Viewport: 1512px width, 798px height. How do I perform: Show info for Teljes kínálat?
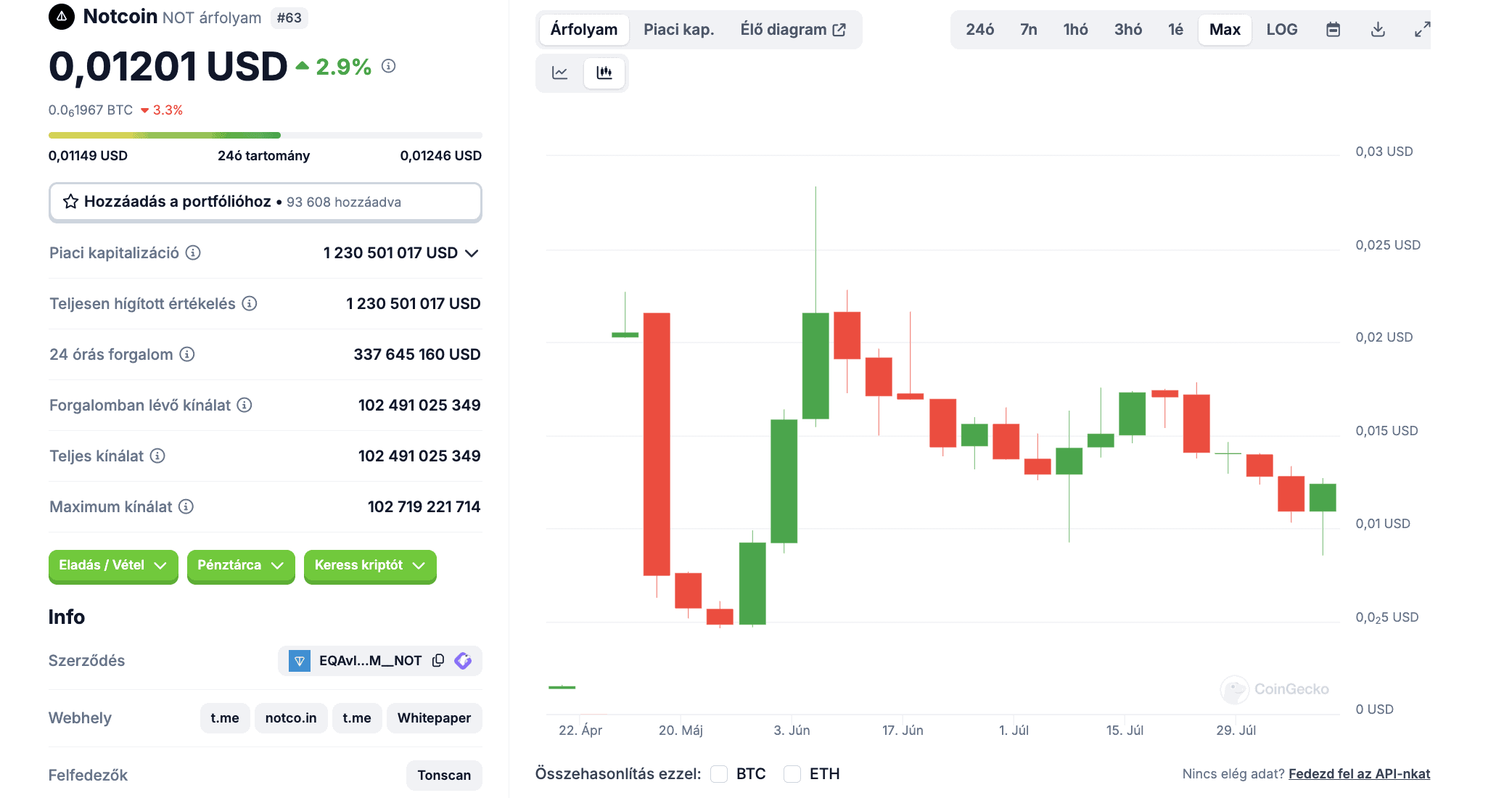(157, 456)
